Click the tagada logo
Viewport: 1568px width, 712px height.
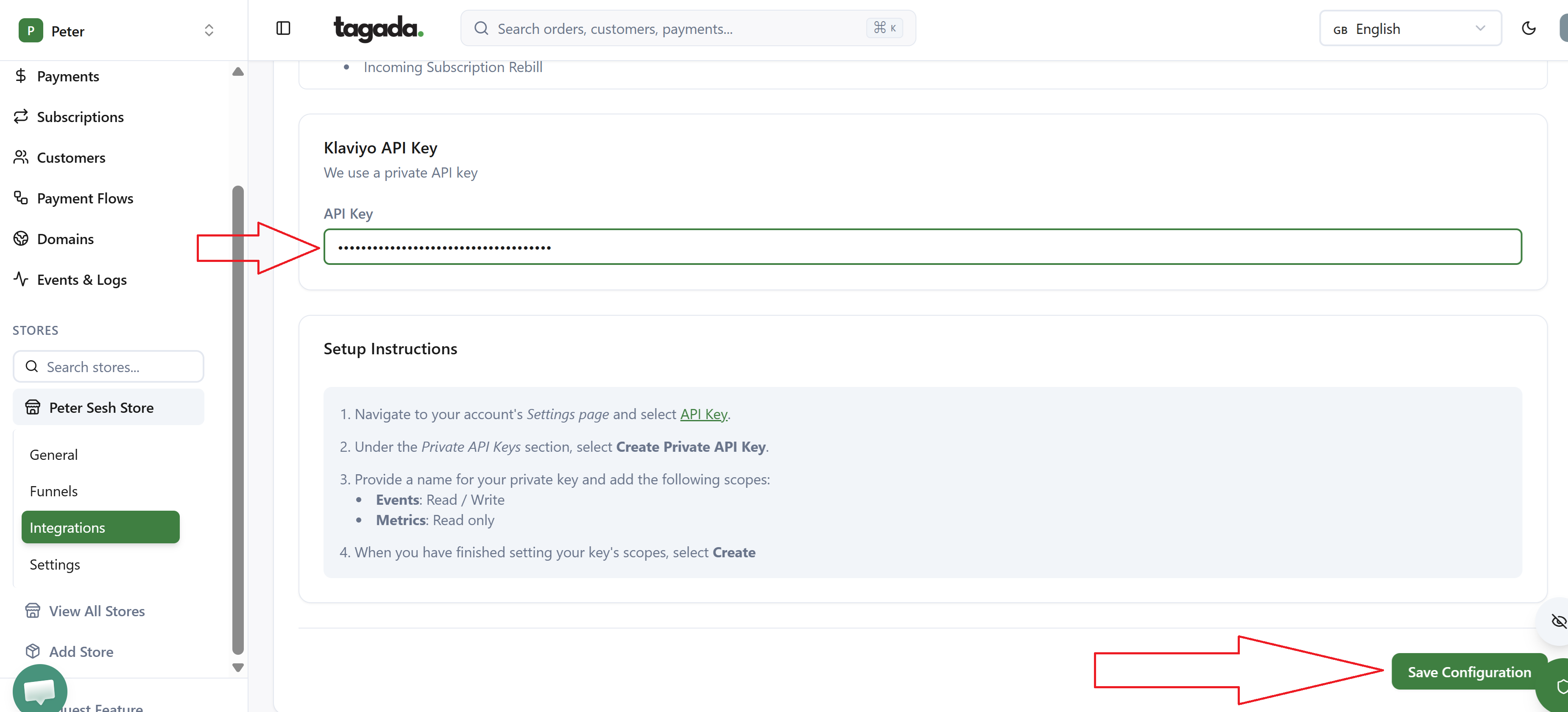tap(378, 28)
